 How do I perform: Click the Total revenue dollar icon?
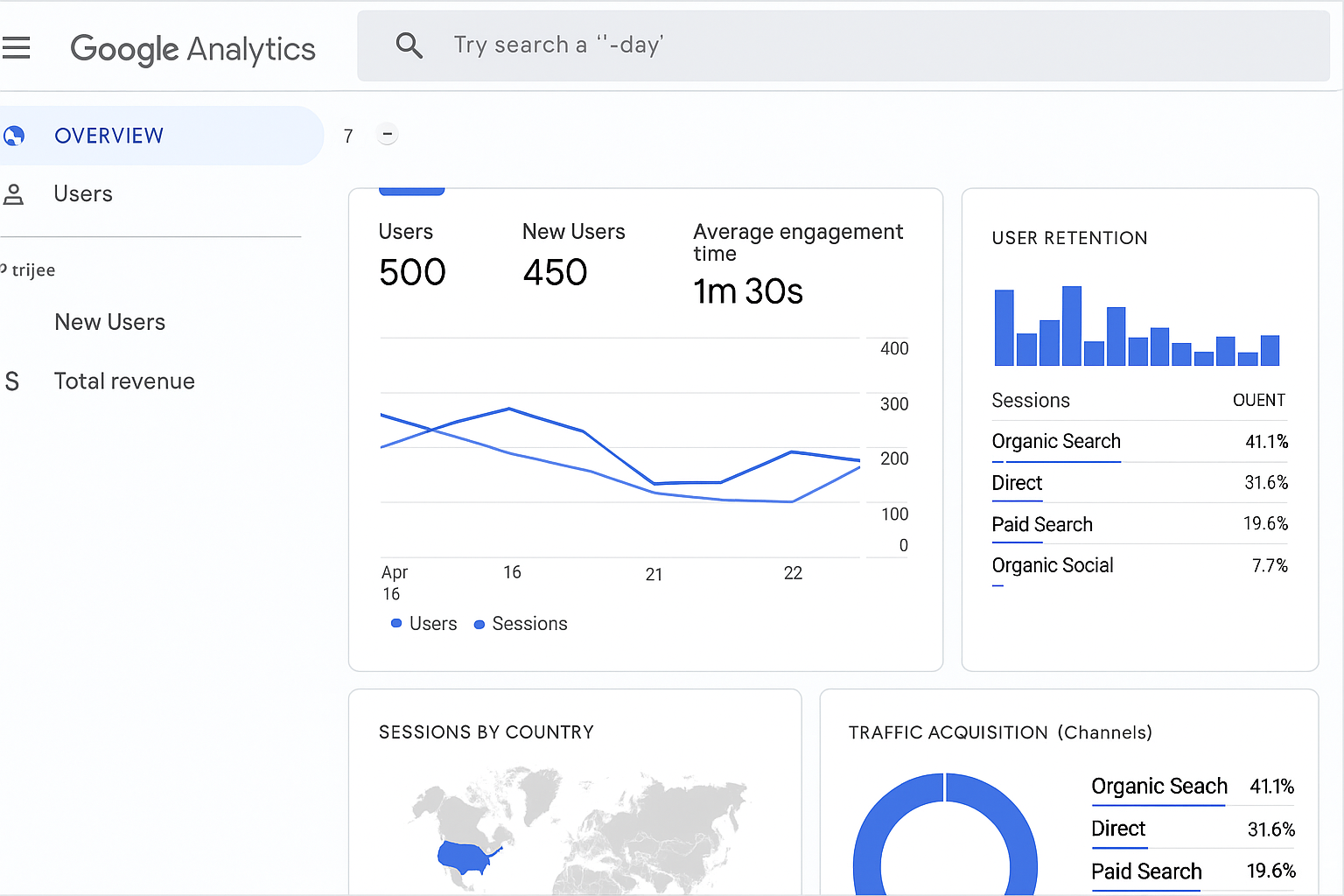pos(12,381)
